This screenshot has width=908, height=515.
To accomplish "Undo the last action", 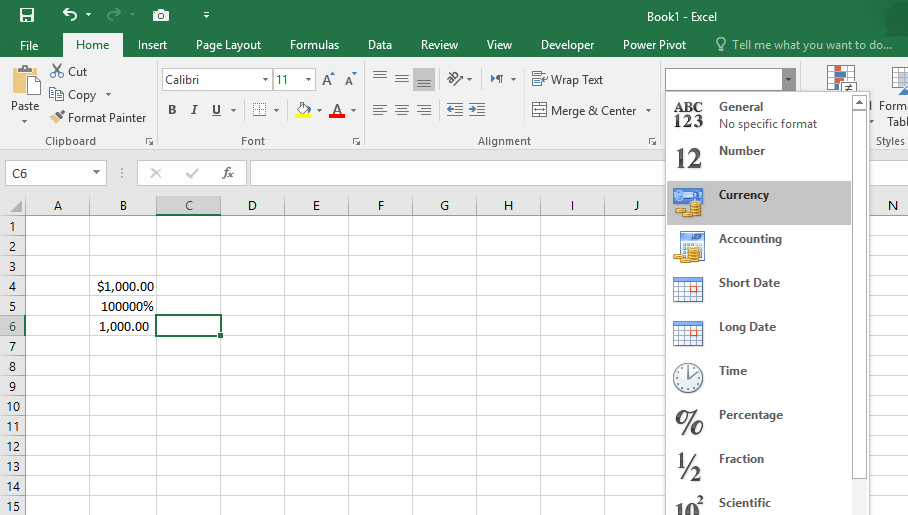I will (69, 14).
